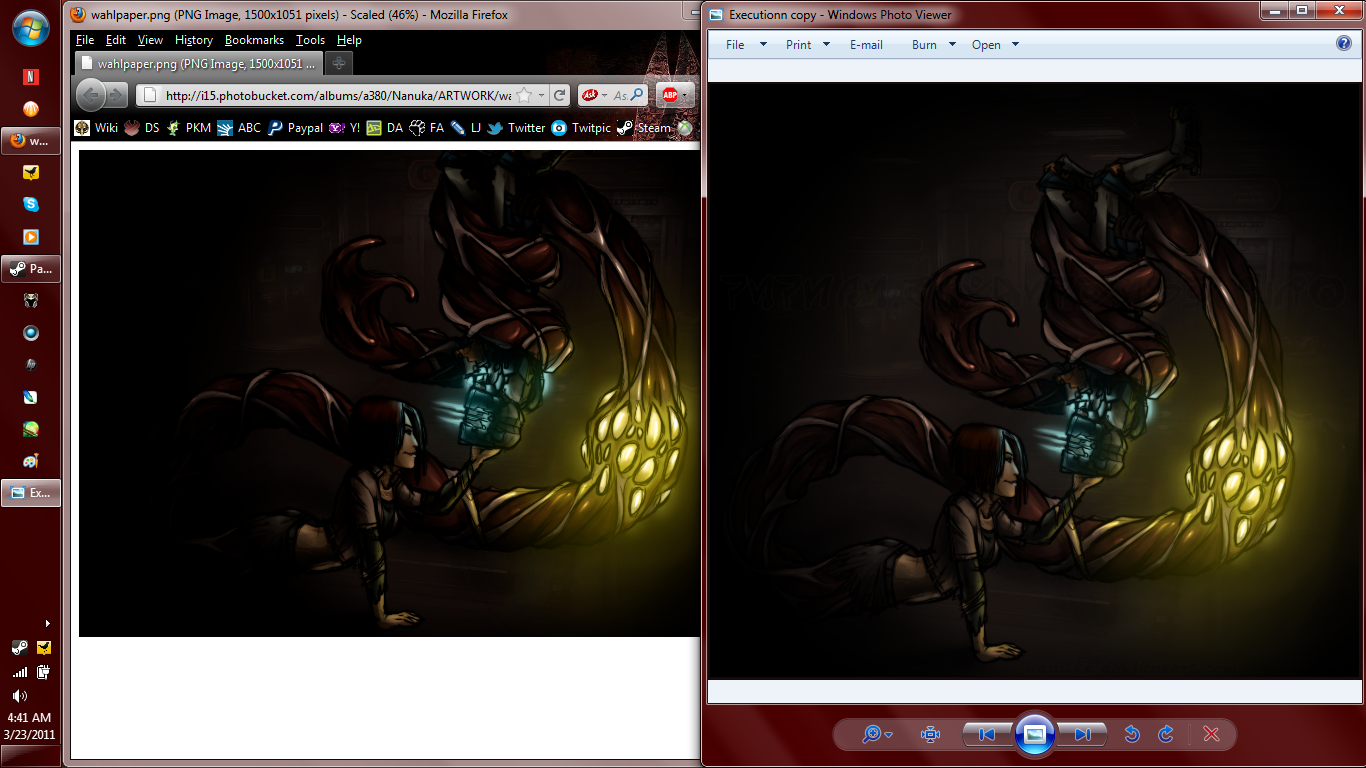Viewport: 1366px width, 768px height.
Task: Rotate picture counterclockwise
Action: (1132, 735)
